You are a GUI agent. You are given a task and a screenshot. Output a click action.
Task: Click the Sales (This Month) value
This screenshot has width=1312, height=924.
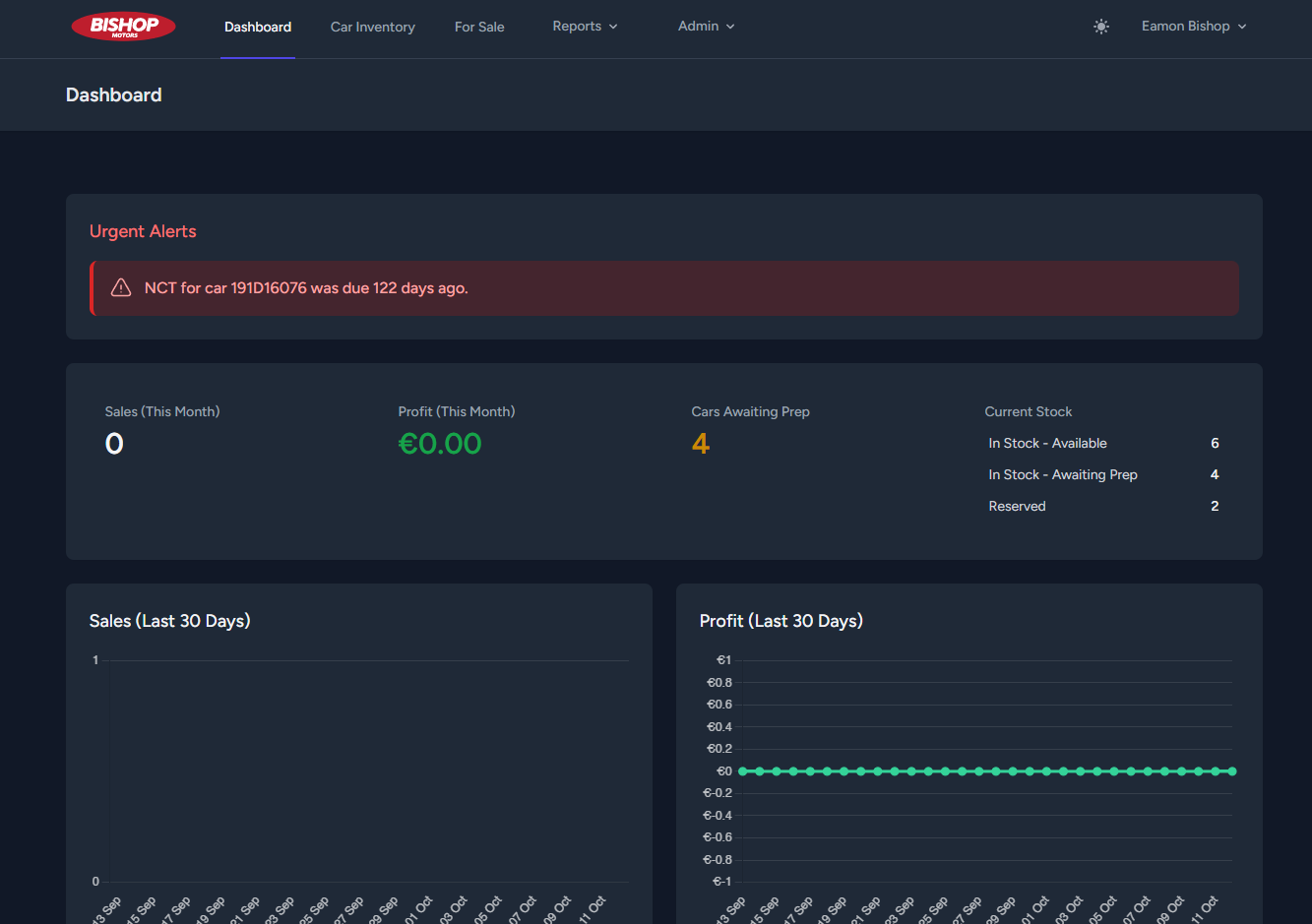(x=114, y=443)
